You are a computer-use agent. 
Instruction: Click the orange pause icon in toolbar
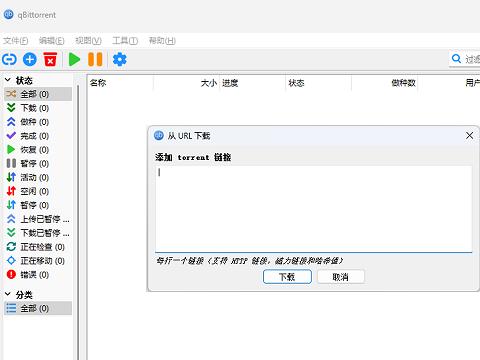tap(95, 60)
